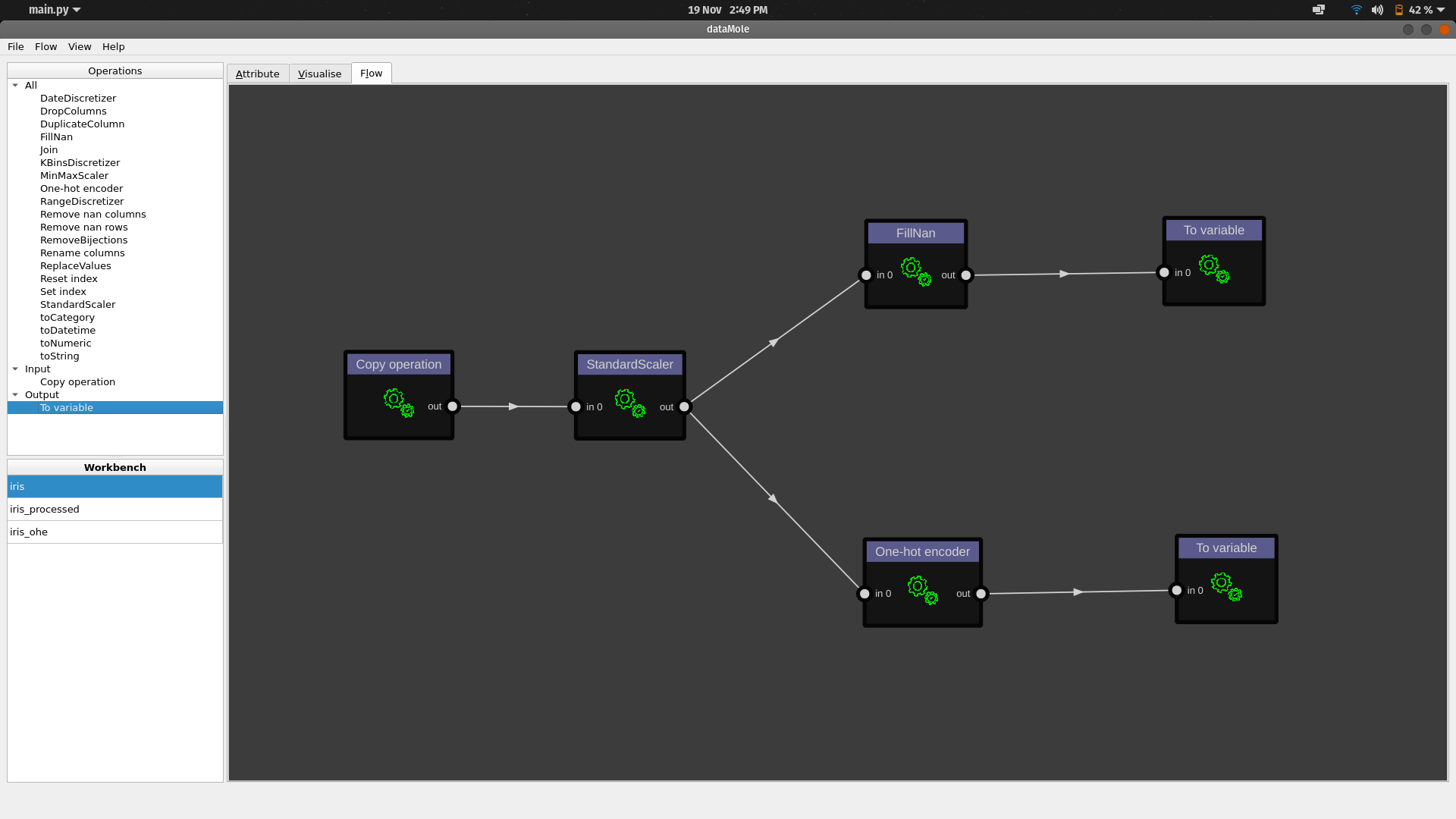Click out port of One-hot encoder node
1456x819 pixels.
pos(981,594)
